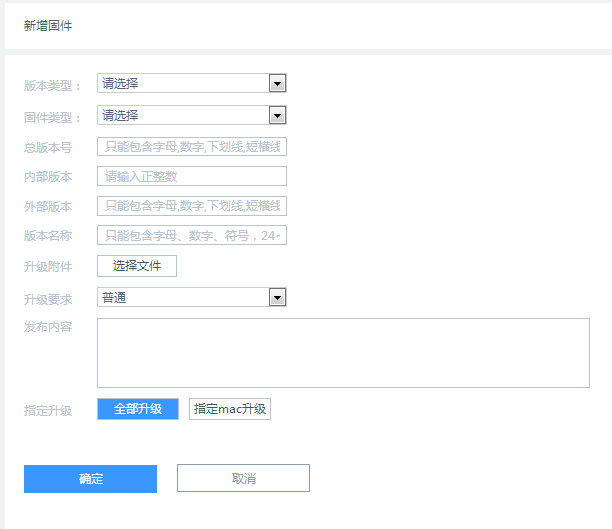Screen dimensions: 612x529
Task: Click the 外部版本 label
Action: (x=48, y=207)
